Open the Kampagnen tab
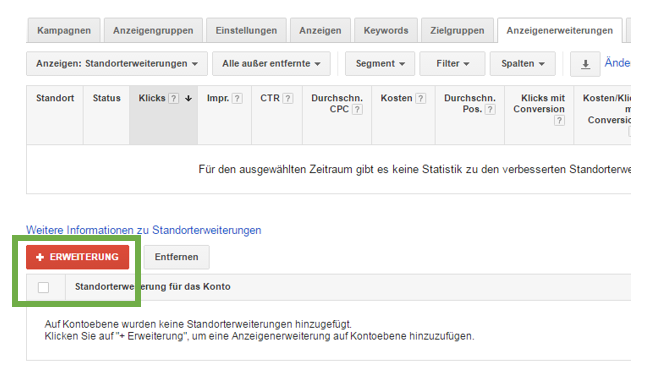This screenshot has height=386, width=656. (64, 30)
